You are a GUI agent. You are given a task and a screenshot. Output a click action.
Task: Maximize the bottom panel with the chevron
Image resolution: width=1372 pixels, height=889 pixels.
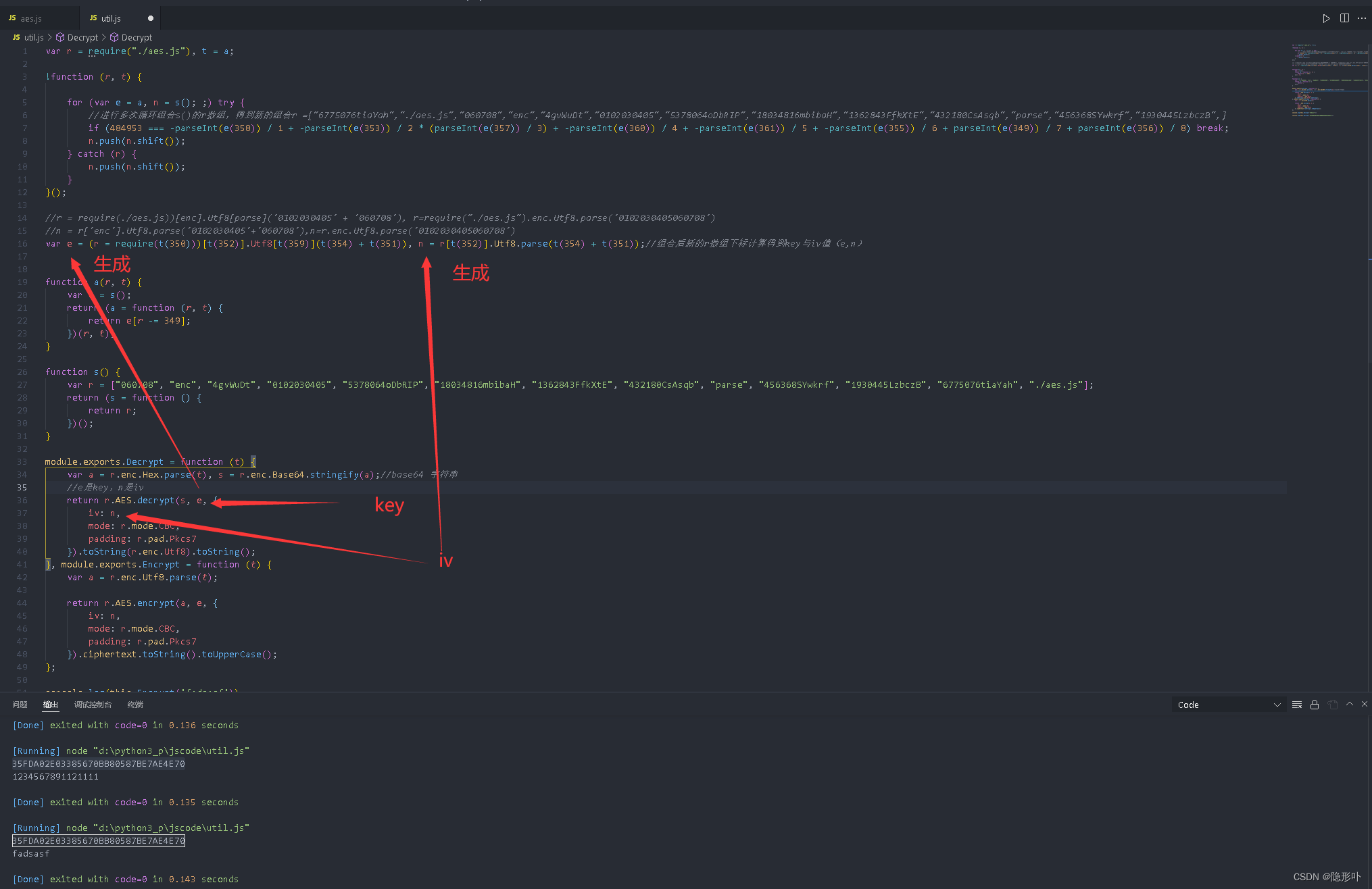(1350, 704)
